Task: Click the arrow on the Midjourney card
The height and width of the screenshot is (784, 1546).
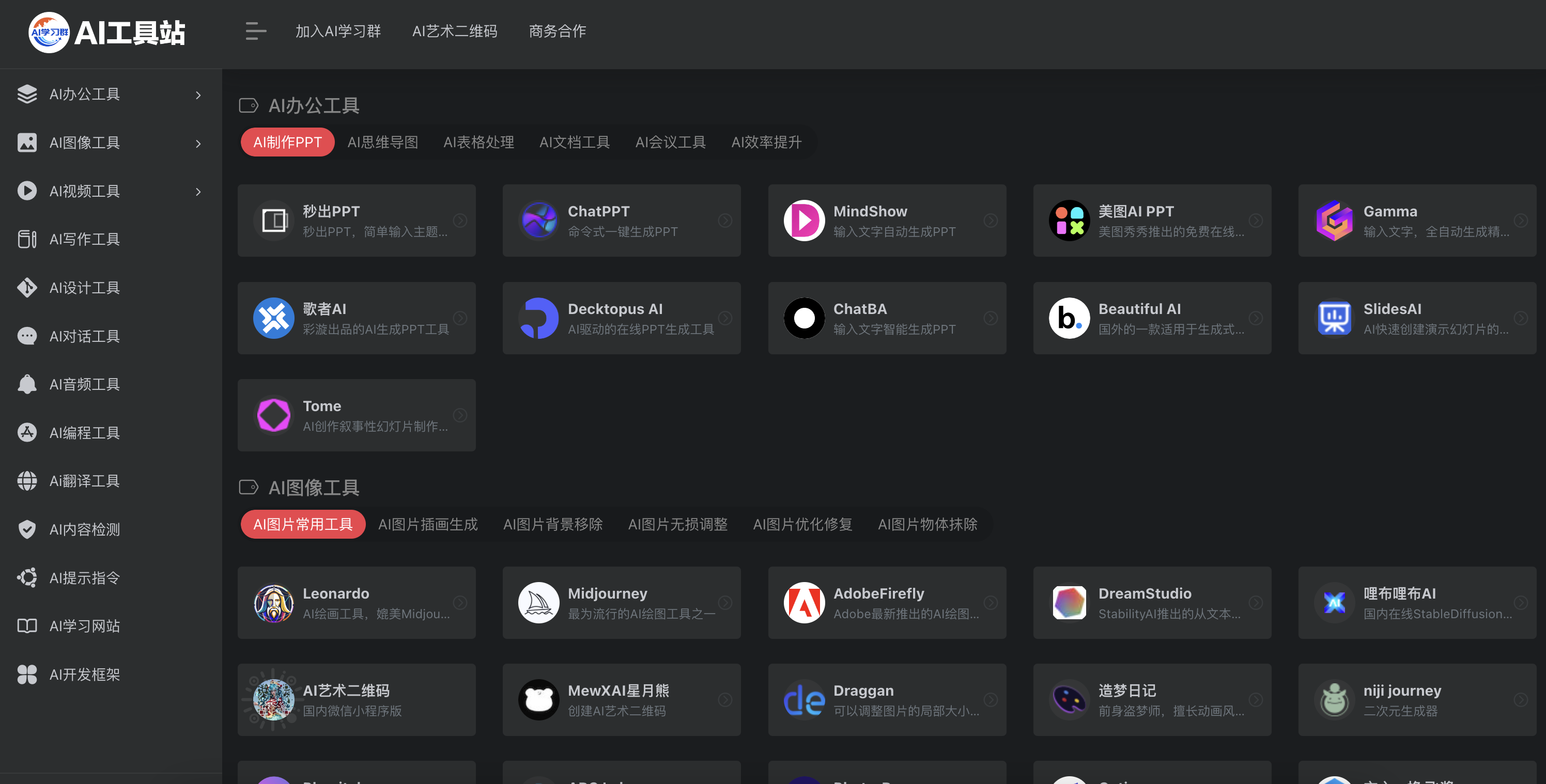Action: (725, 603)
